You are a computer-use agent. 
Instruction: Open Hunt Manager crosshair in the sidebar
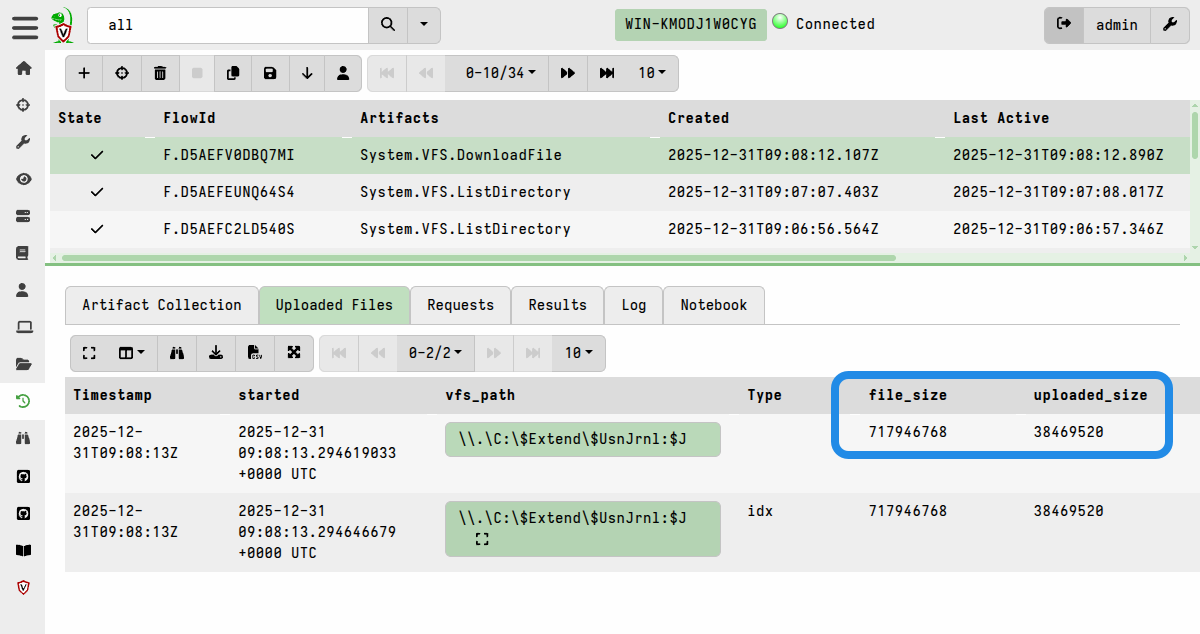click(23, 105)
